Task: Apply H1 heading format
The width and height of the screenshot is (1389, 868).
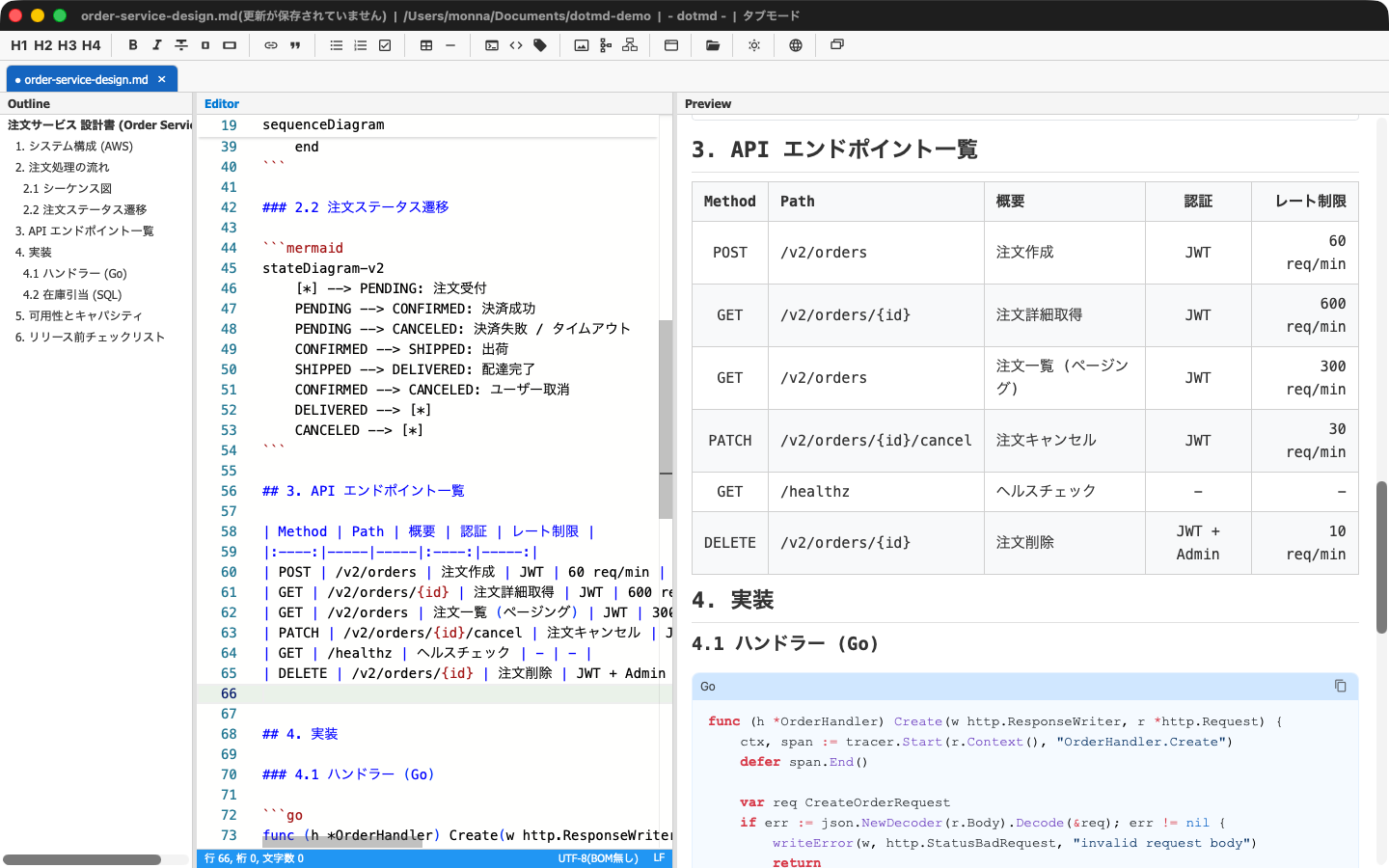Action: click(19, 45)
